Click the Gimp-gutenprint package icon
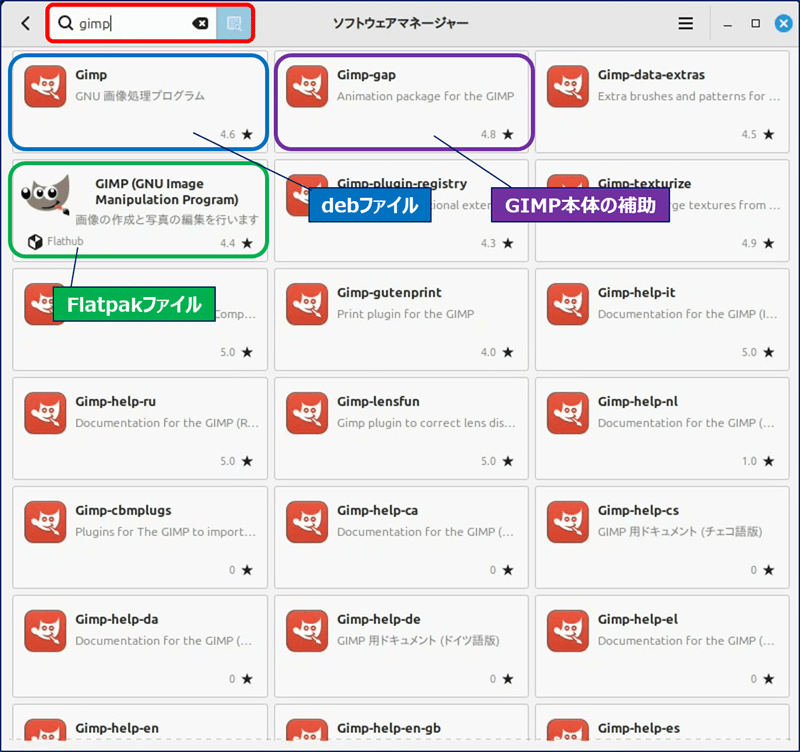This screenshot has height=752, width=800. [307, 304]
